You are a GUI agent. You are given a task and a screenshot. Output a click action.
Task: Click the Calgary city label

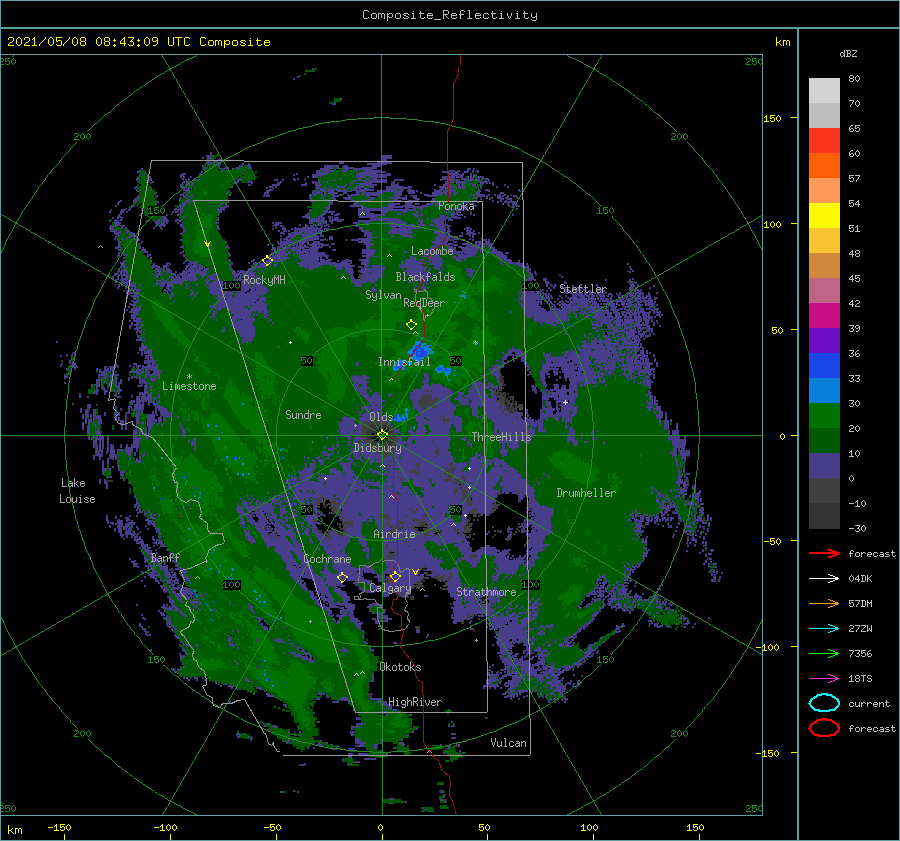[x=390, y=588]
